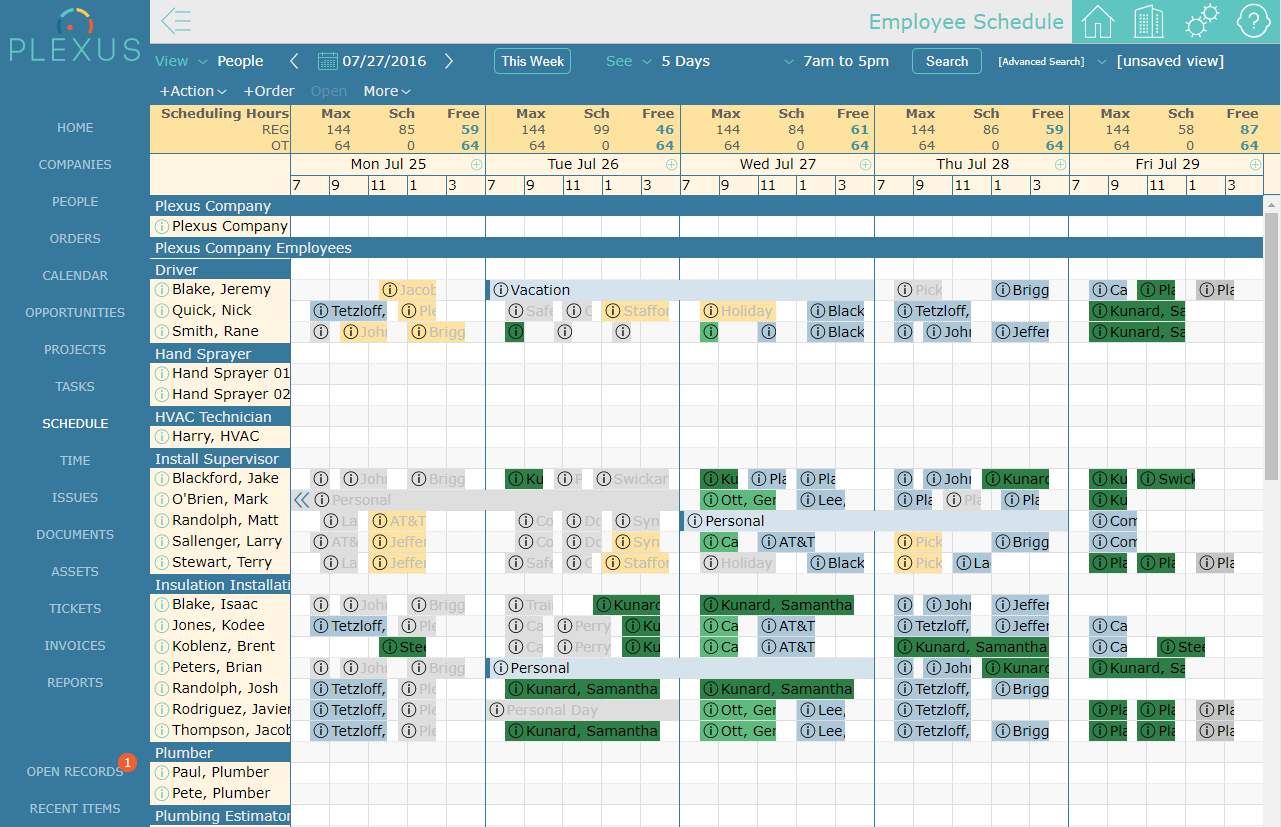Click the Search button

[x=946, y=61]
